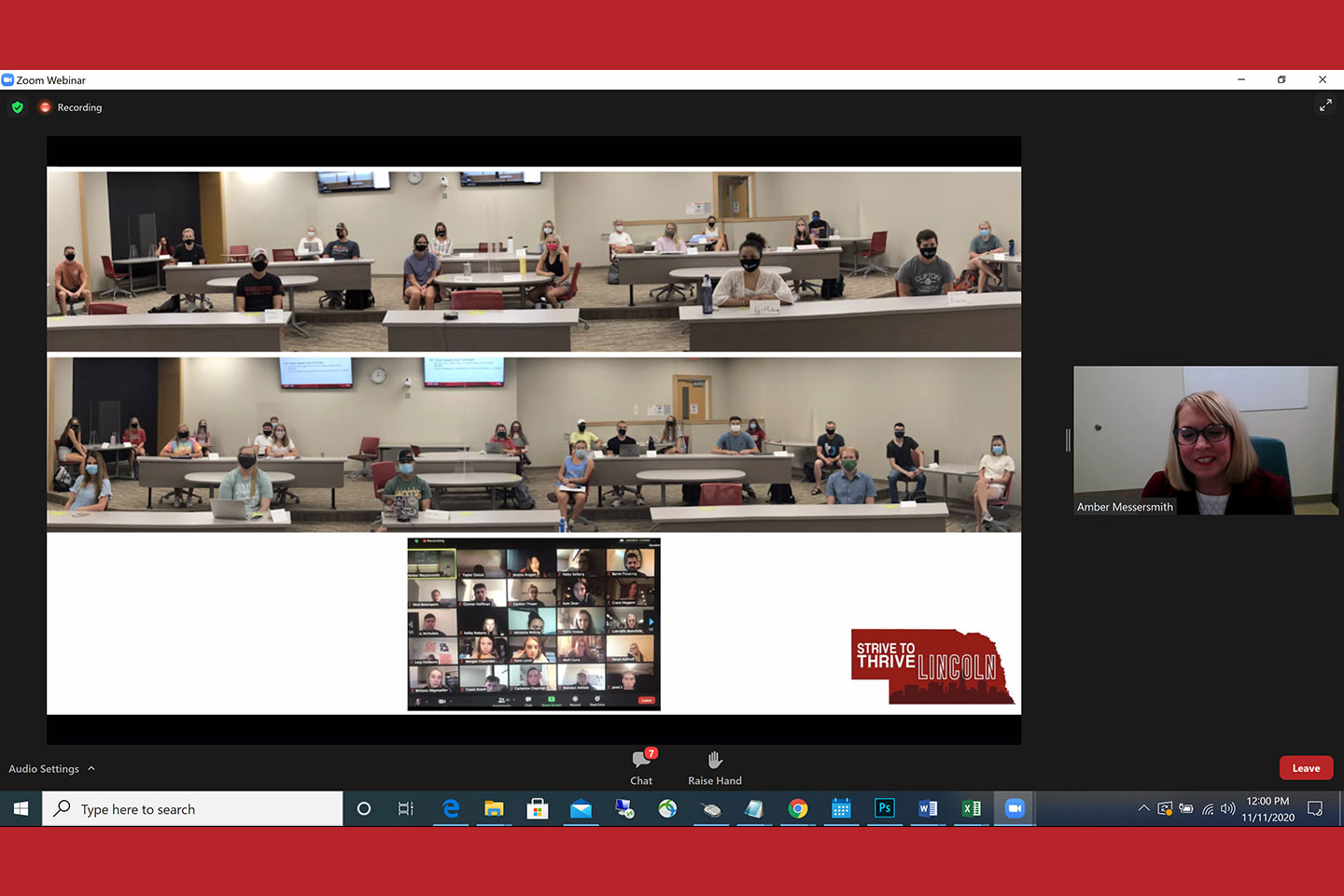Open Google Chrome from the taskbar
The height and width of the screenshot is (896, 1344).
(x=798, y=808)
